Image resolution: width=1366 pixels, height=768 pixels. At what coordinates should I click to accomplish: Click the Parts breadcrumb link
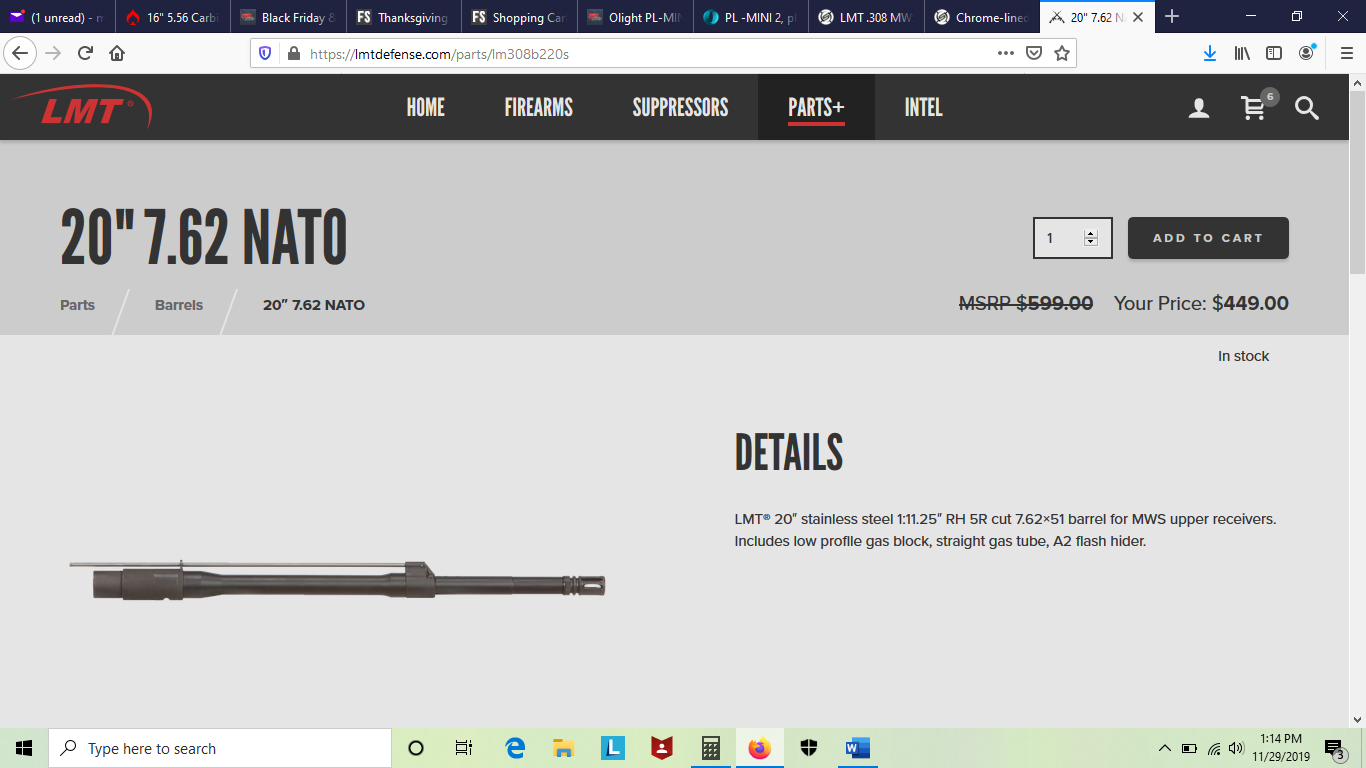click(x=77, y=305)
